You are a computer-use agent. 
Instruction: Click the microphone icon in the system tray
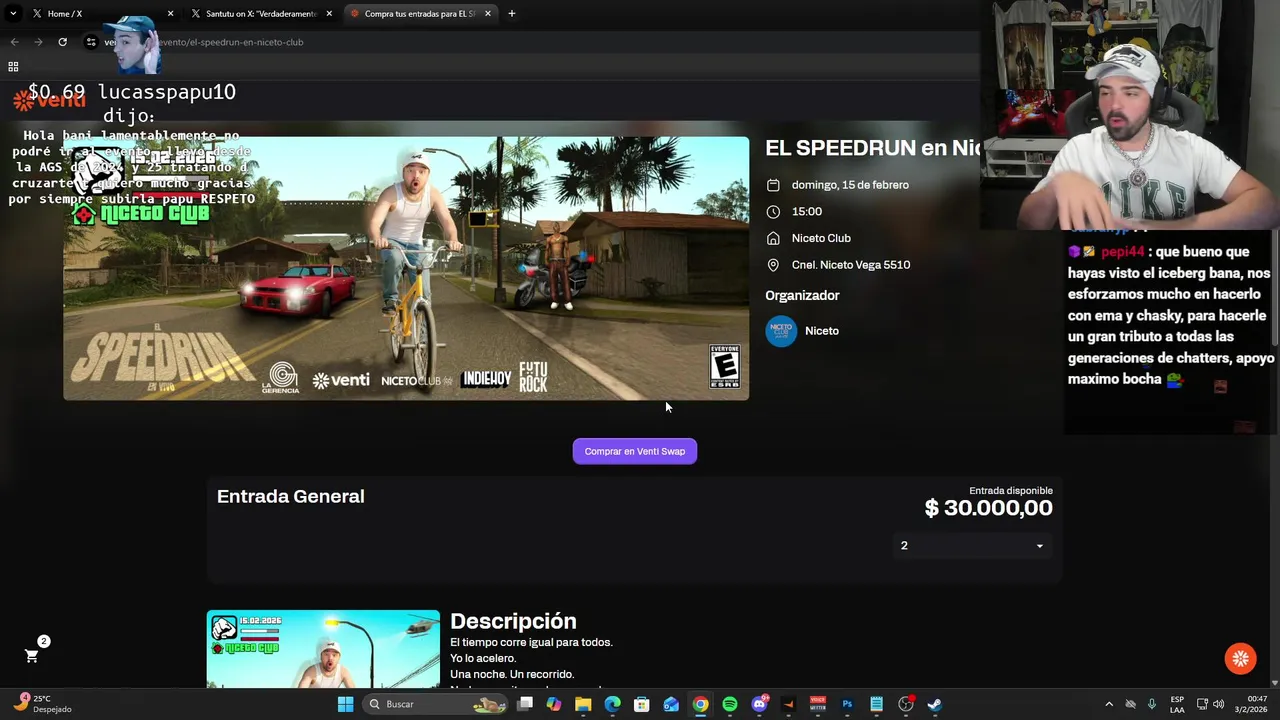1152,704
